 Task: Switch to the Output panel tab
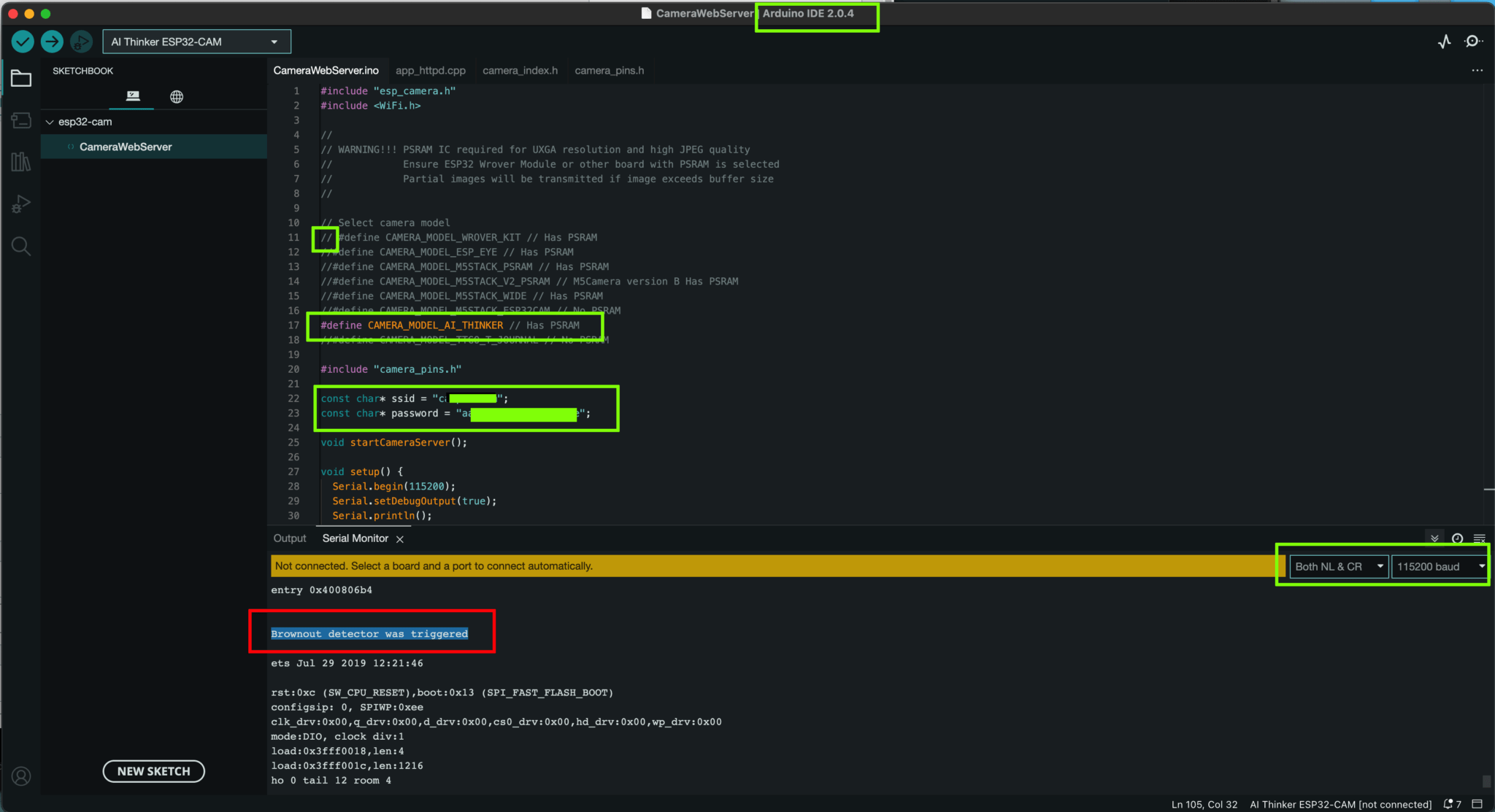290,538
